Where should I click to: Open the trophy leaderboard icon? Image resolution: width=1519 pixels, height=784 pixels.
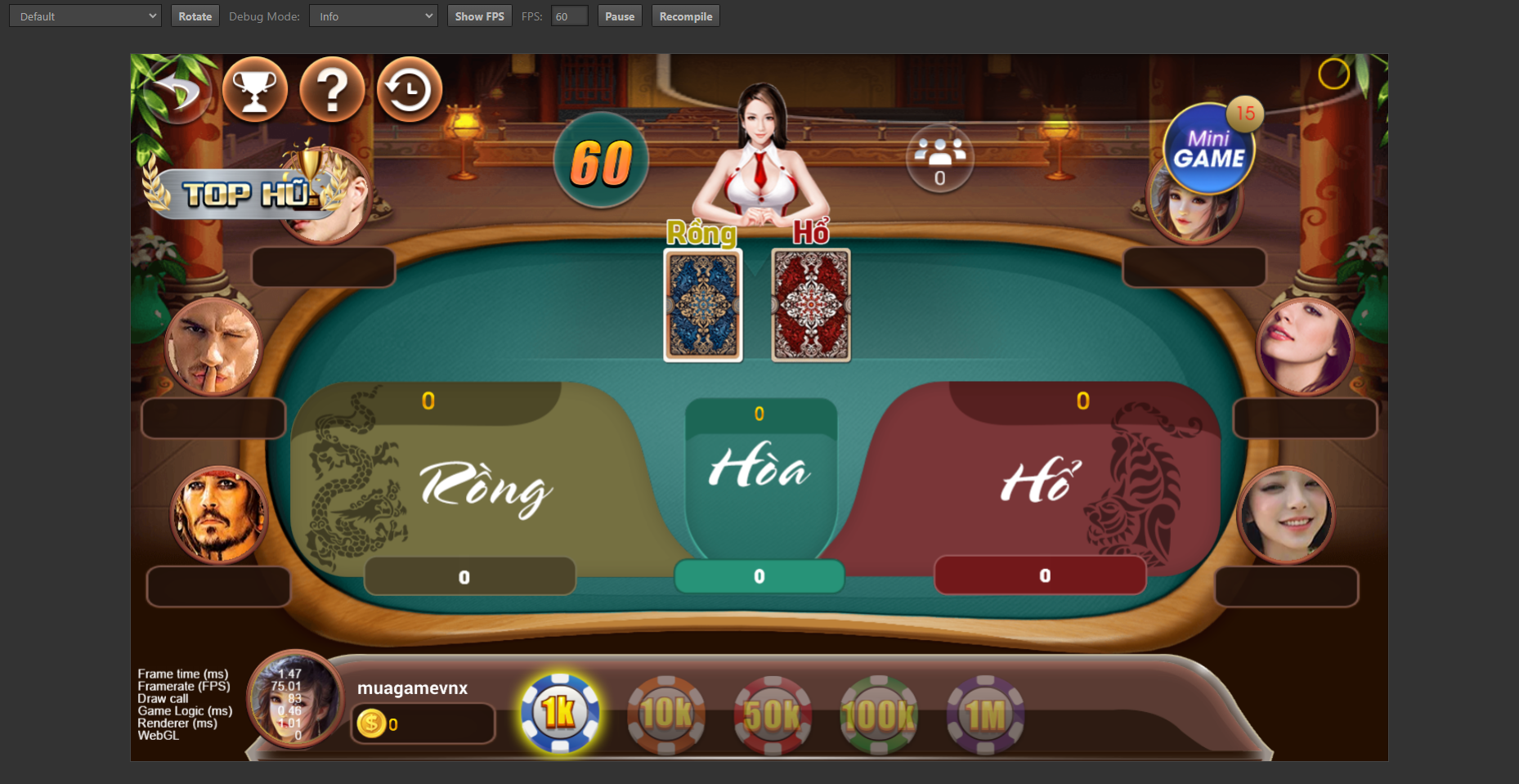pos(255,89)
